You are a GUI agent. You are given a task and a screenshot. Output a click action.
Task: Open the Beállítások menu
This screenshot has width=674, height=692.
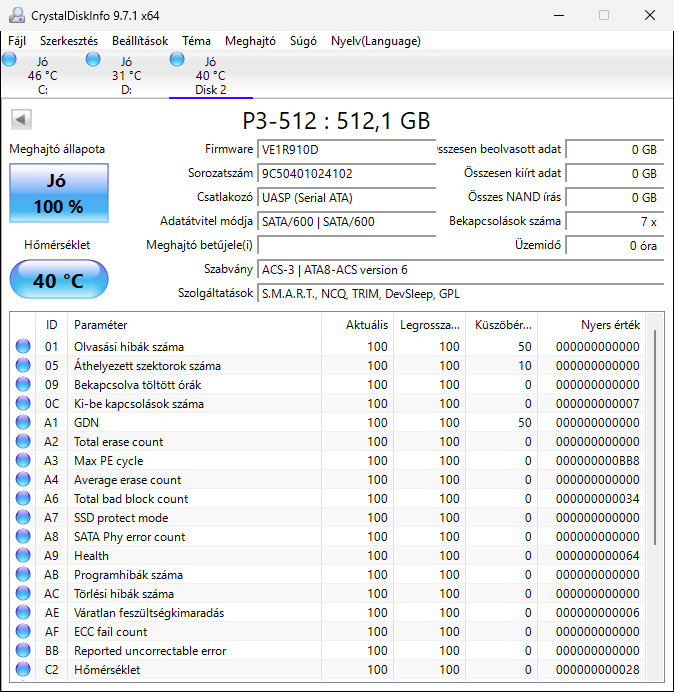click(140, 41)
